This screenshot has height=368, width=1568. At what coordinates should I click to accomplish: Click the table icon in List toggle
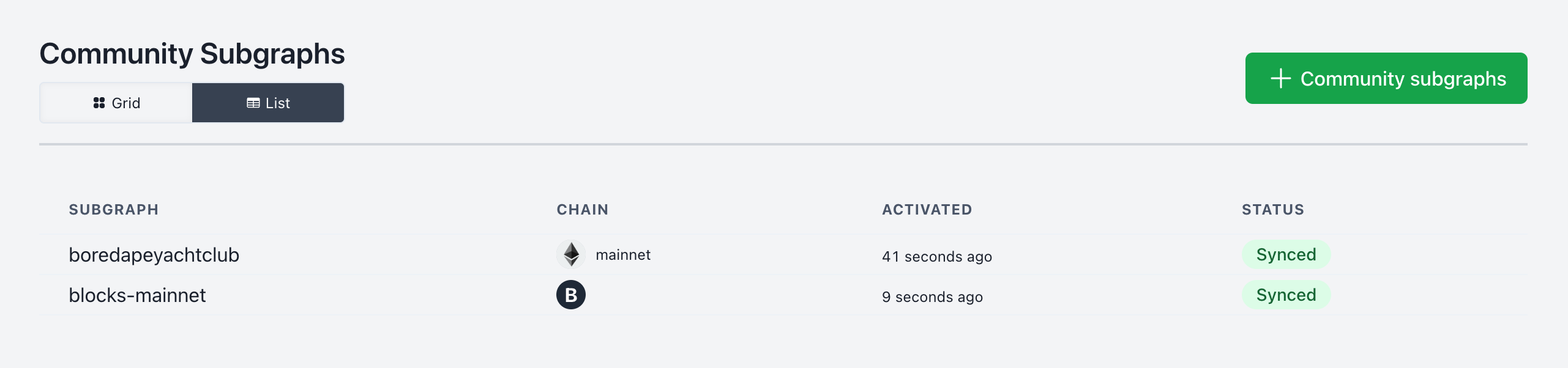point(253,103)
